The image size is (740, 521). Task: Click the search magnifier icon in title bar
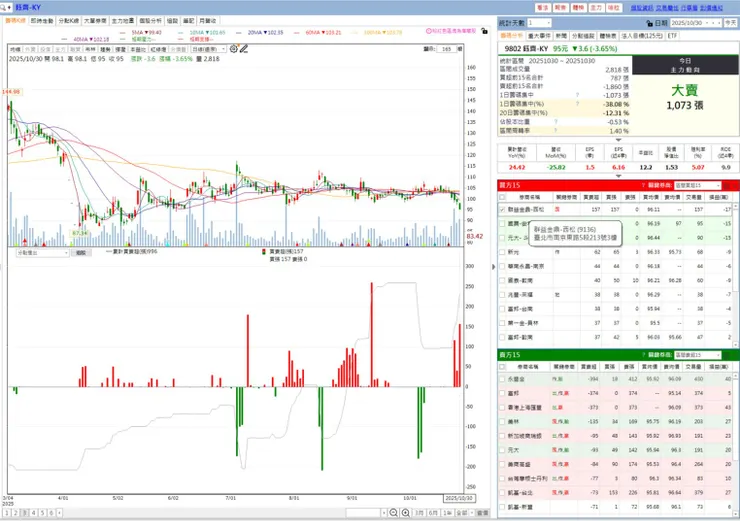3,8
